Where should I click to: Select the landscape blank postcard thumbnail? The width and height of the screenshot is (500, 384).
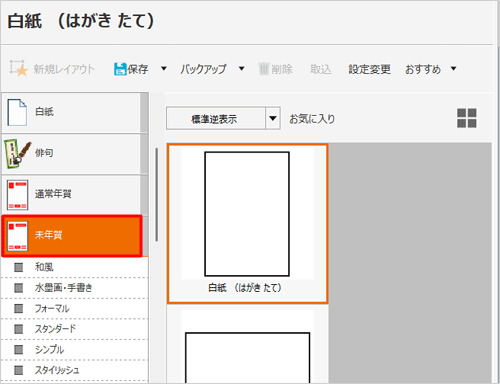point(248,357)
